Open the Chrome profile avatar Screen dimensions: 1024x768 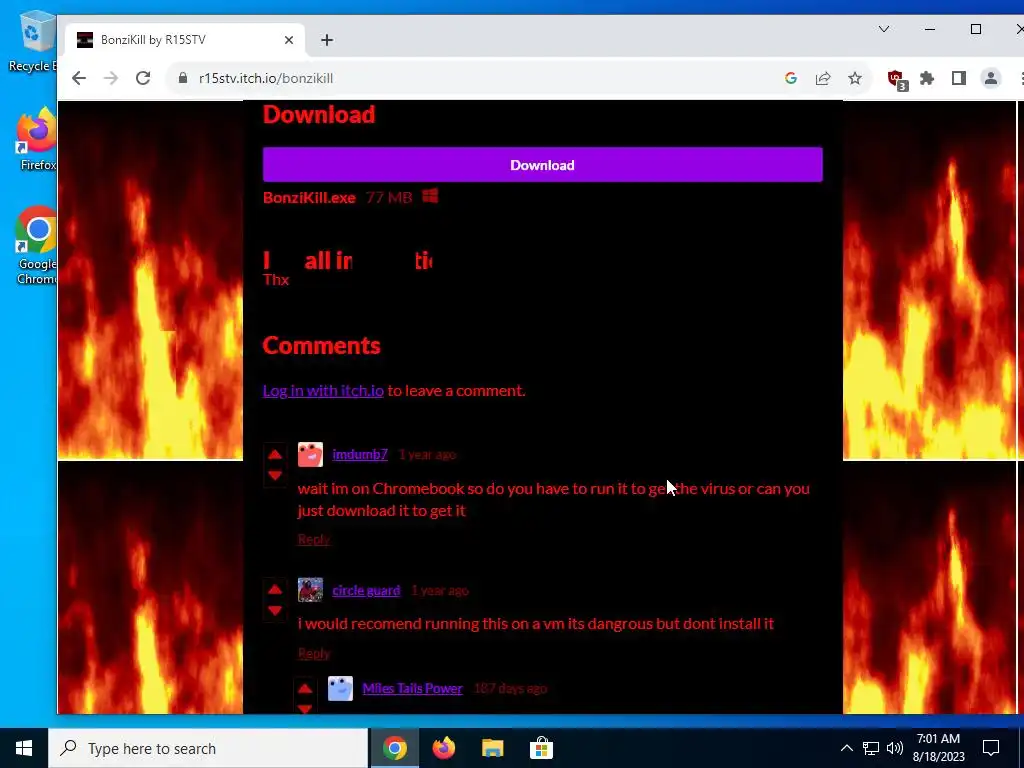991,78
